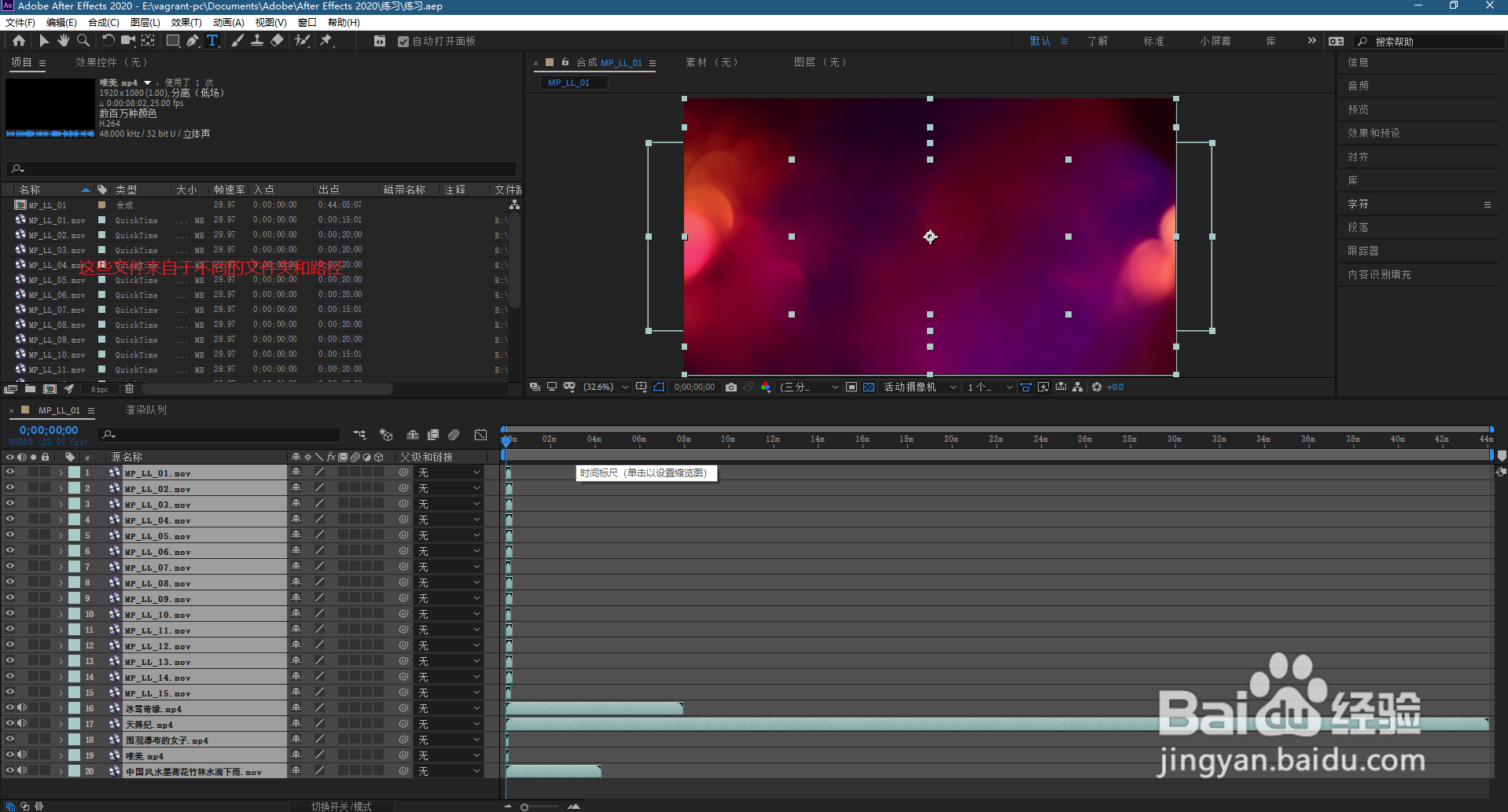Viewport: 1508px width, 812px height.
Task: Hide layer 10 MP_LL_10.mov with eye toggle
Action: 10,614
